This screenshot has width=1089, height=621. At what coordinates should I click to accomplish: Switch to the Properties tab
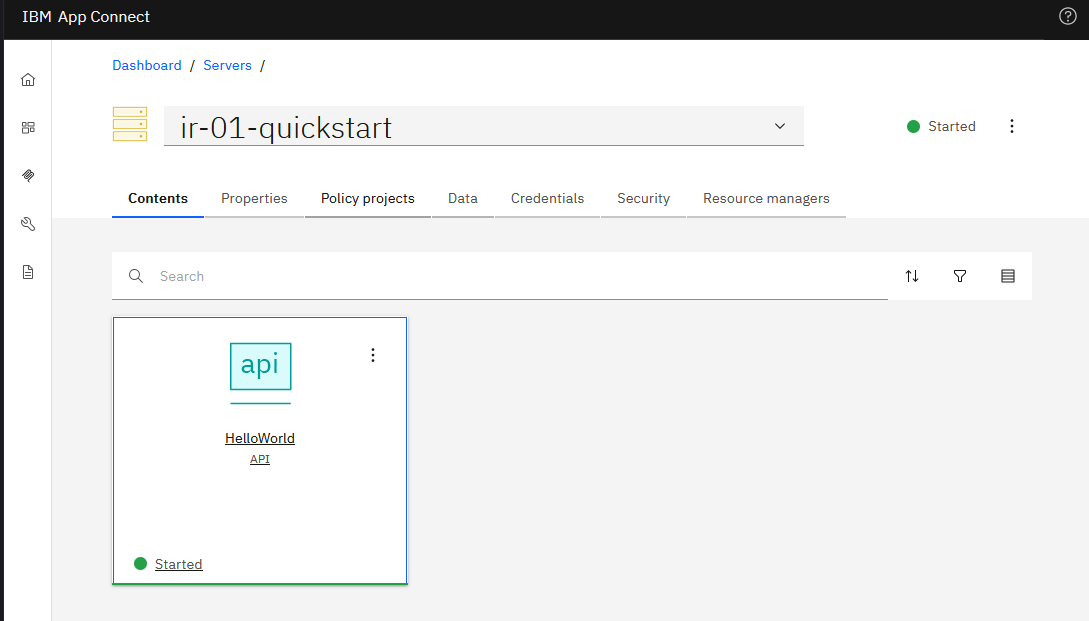click(x=254, y=199)
